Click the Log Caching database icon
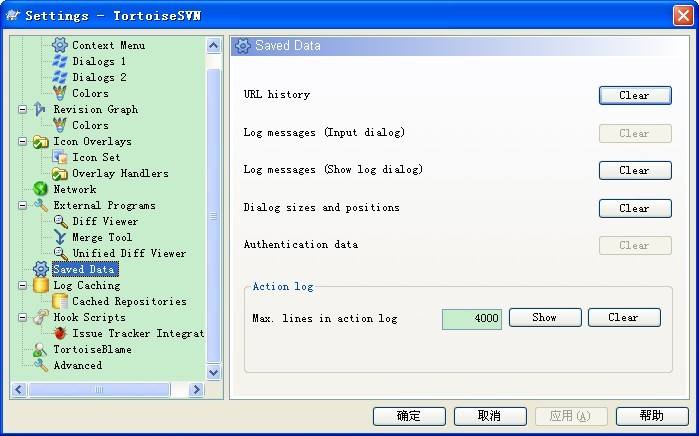Screen dimensions: 699x436 (x=41, y=285)
